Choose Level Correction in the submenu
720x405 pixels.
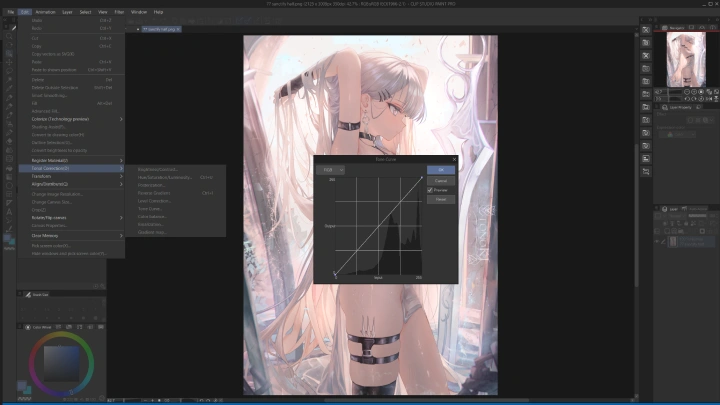154,201
